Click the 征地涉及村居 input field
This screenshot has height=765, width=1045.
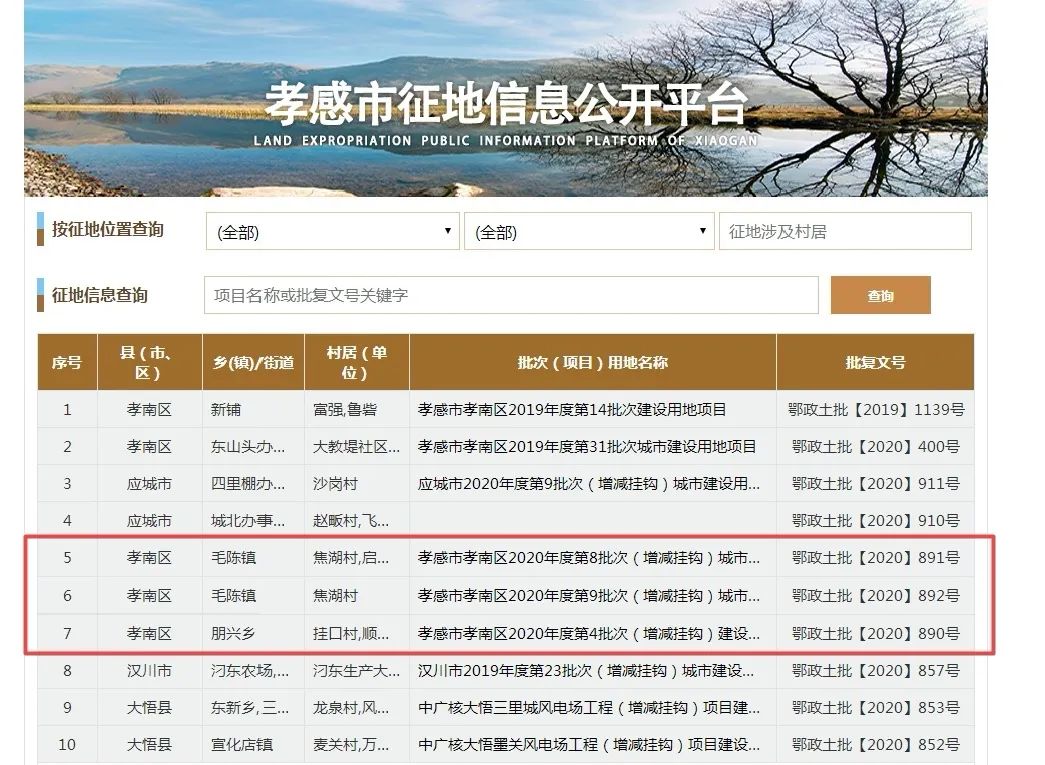[x=844, y=232]
